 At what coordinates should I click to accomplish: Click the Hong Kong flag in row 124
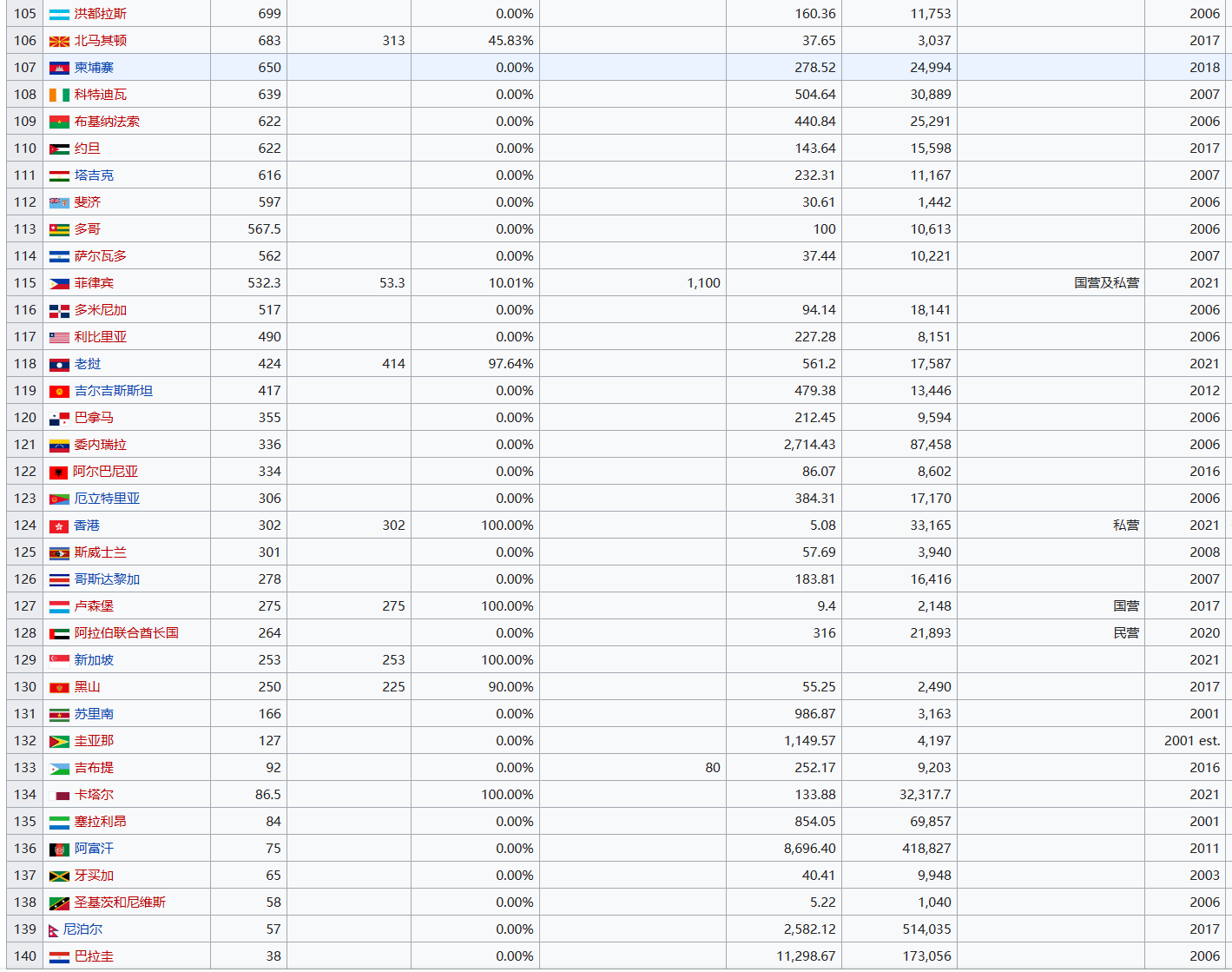[59, 526]
